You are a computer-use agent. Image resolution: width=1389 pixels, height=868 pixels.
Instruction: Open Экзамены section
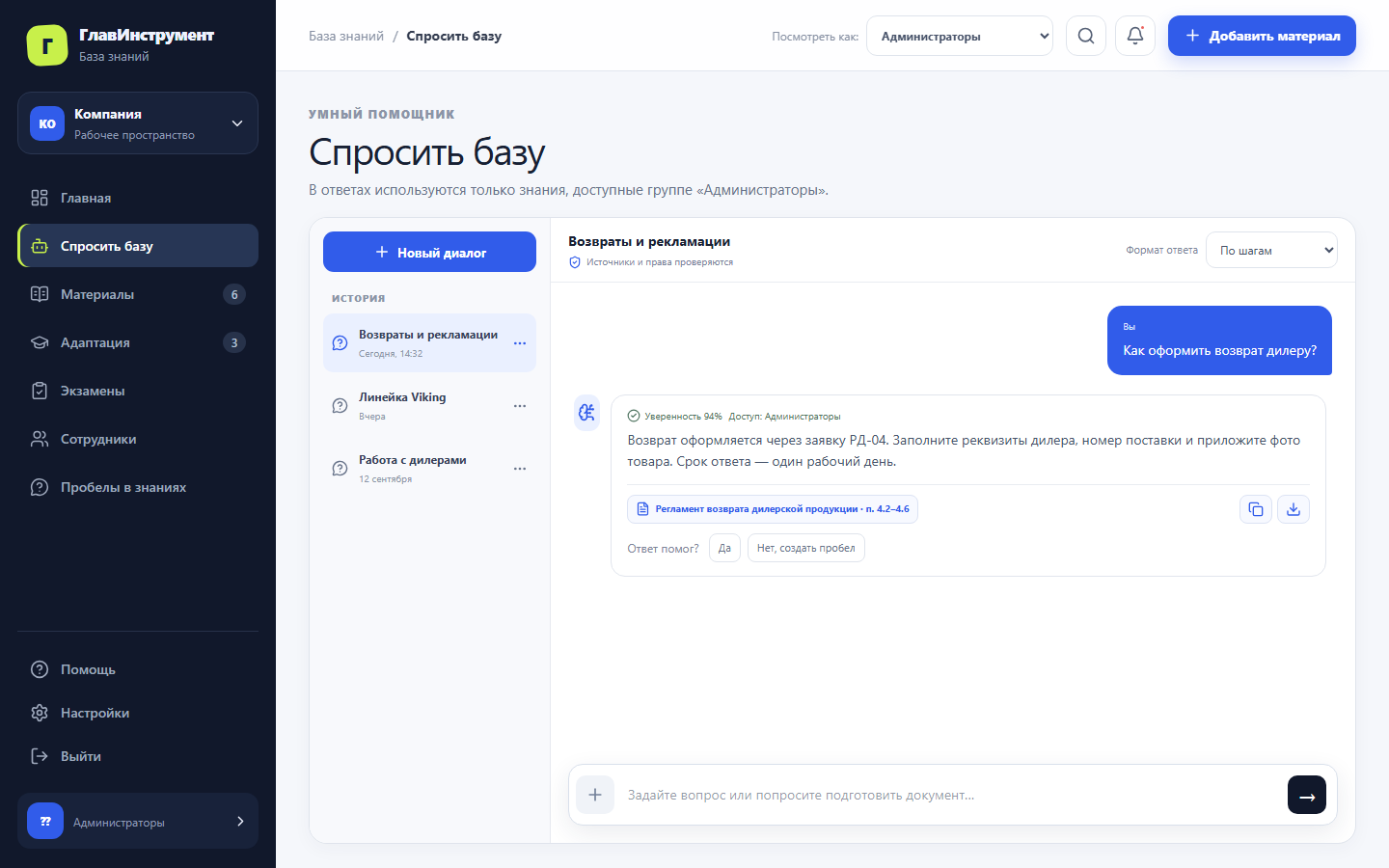click(138, 391)
